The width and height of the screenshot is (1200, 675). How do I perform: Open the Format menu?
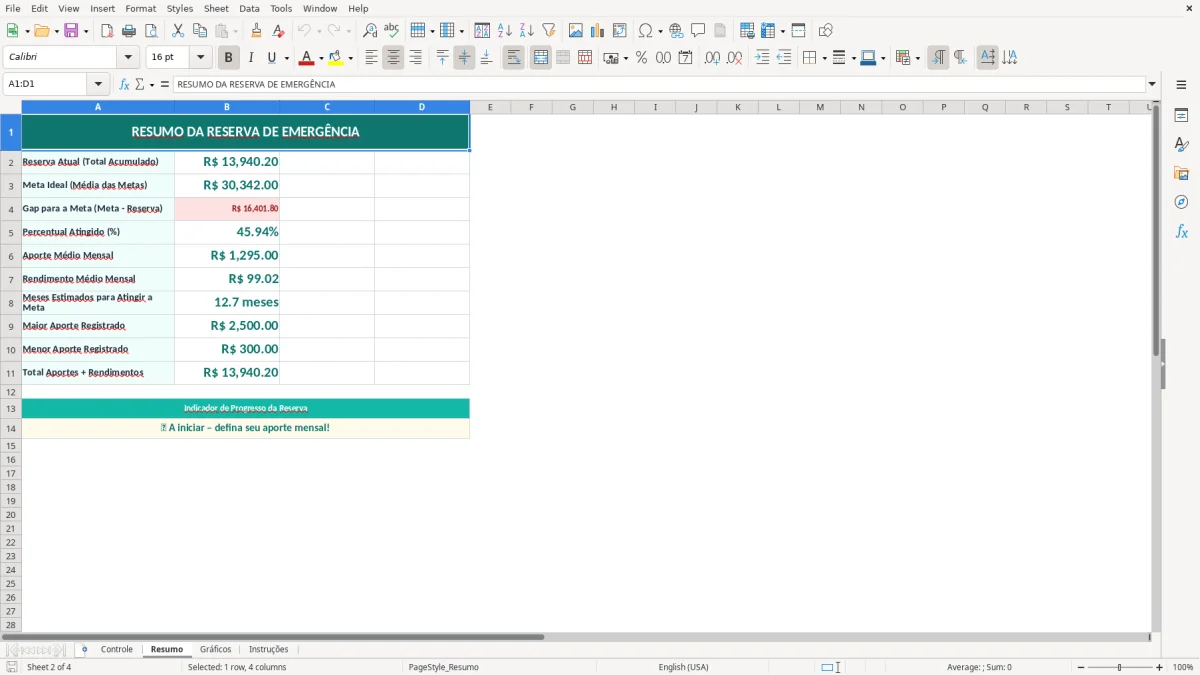click(x=140, y=8)
